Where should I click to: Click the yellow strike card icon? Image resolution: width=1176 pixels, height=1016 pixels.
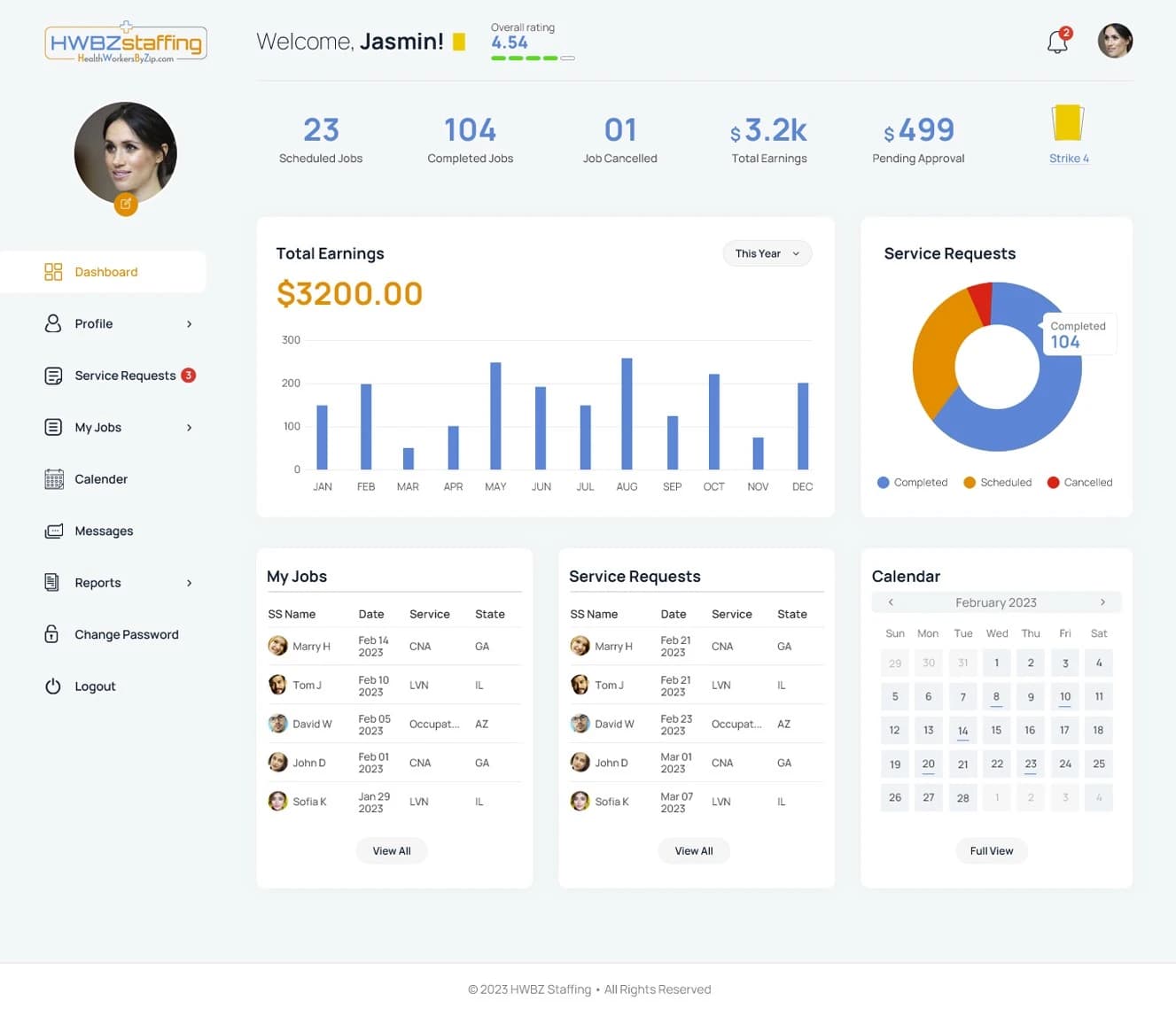pos(1068,123)
